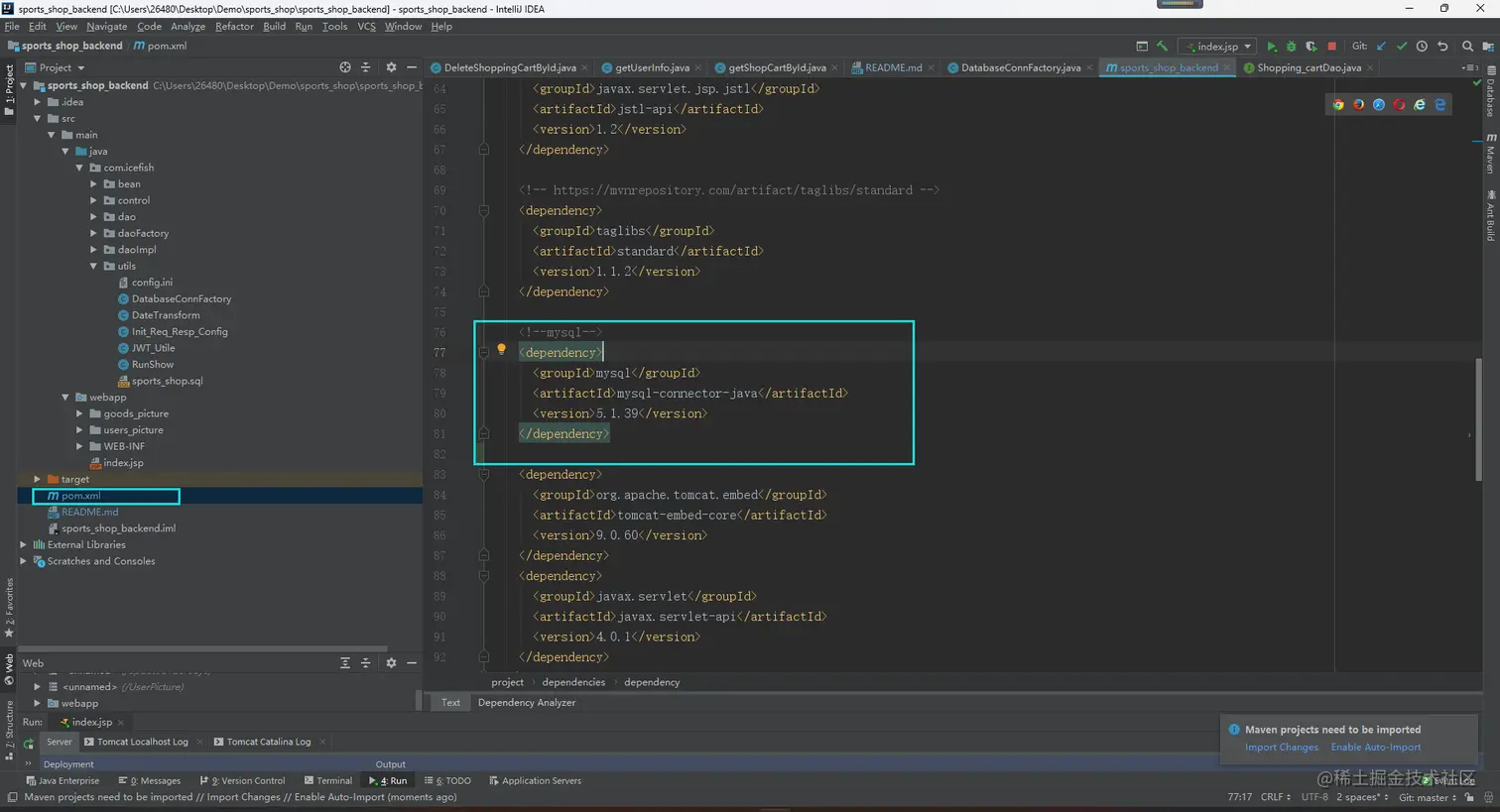This screenshot has height=812, width=1500.
Task: Hide the Project tool window
Action: coord(412,67)
